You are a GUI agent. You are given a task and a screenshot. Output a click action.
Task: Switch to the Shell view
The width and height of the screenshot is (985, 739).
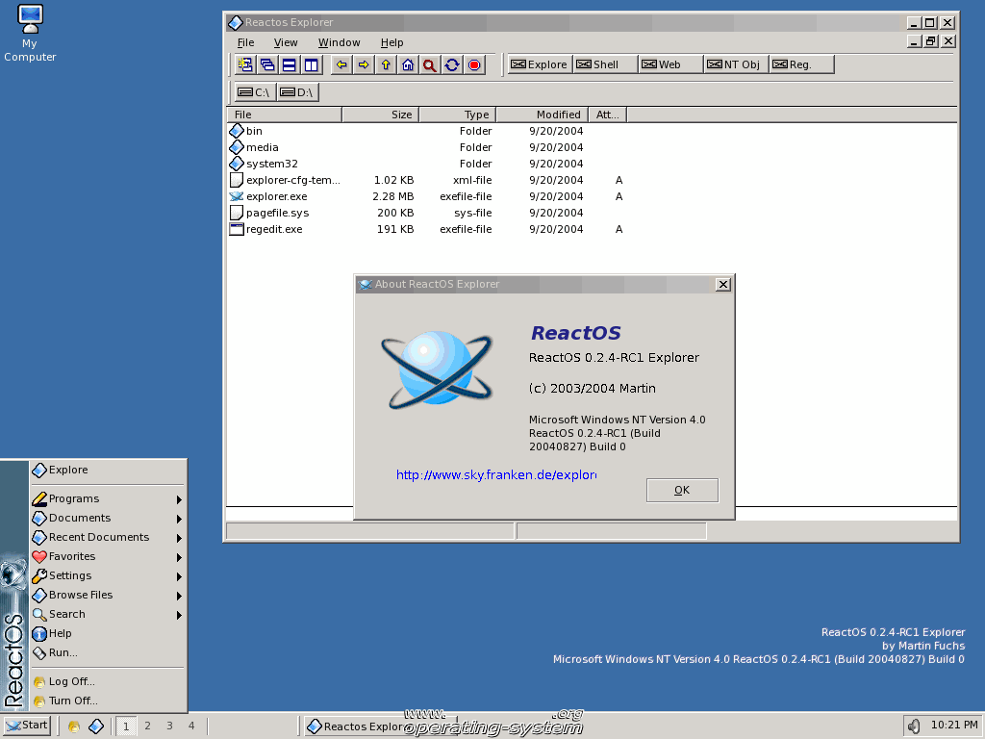604,64
